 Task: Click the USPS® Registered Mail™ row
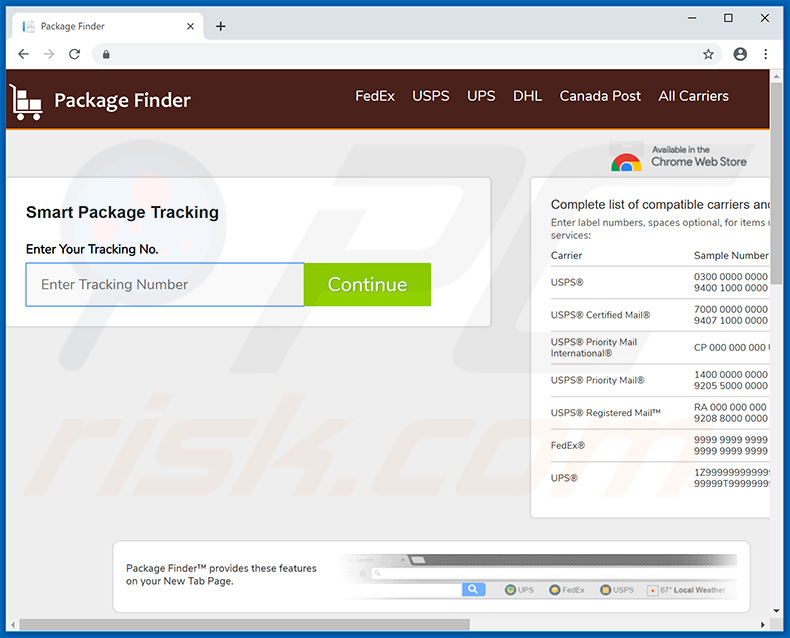660,413
